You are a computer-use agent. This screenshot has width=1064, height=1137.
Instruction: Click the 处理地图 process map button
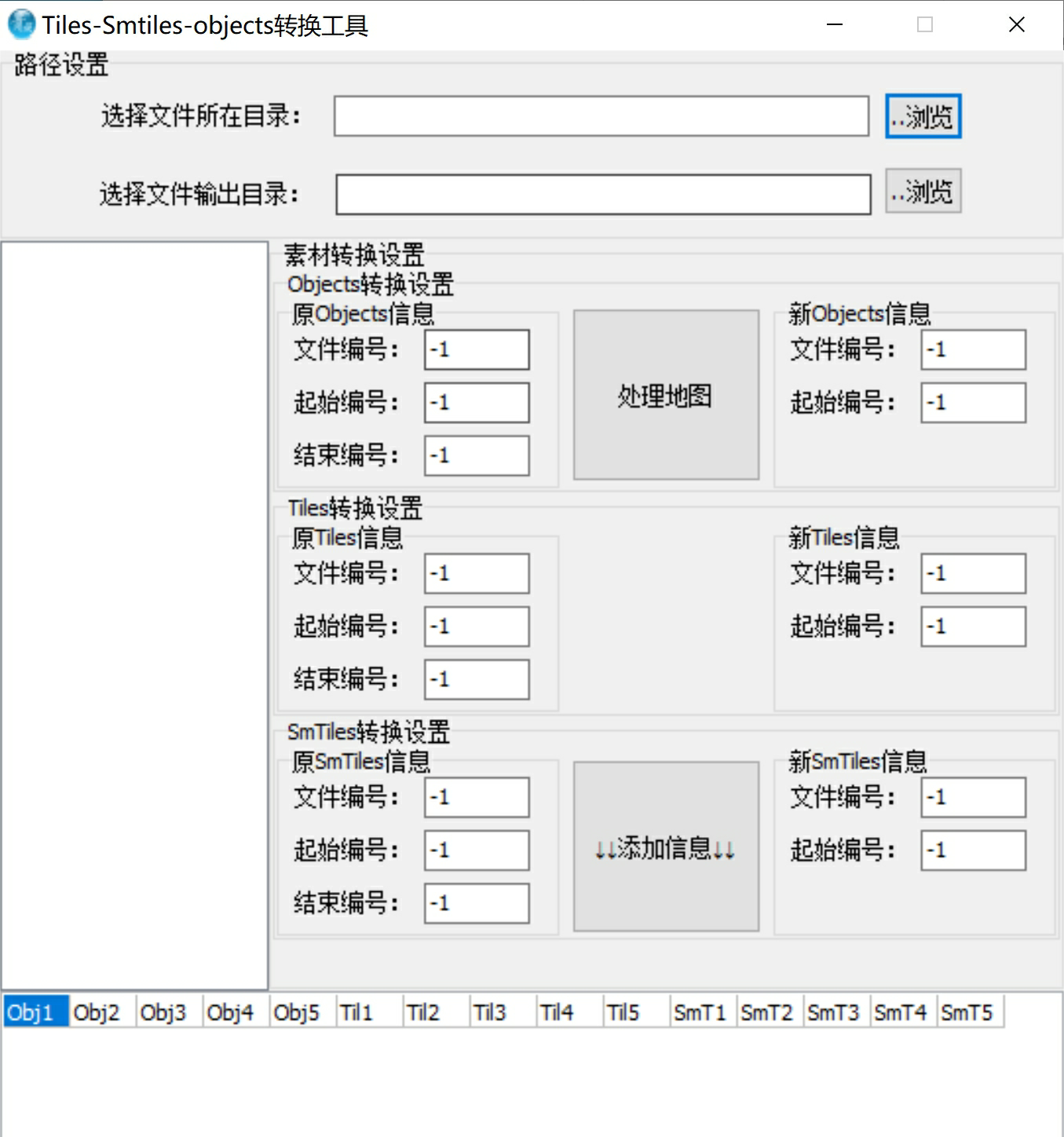pyautogui.click(x=666, y=395)
